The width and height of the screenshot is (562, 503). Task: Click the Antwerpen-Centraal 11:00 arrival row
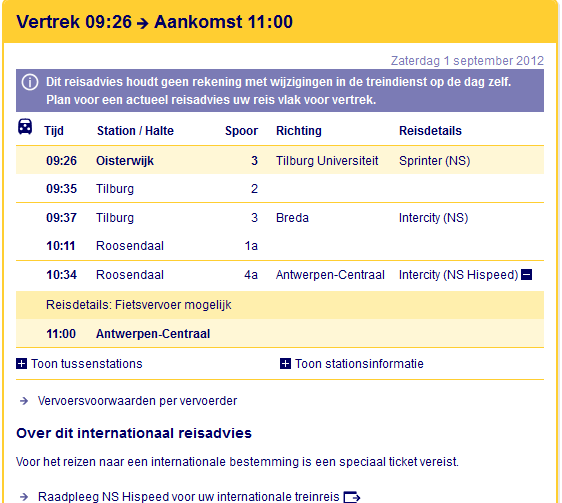pos(280,333)
